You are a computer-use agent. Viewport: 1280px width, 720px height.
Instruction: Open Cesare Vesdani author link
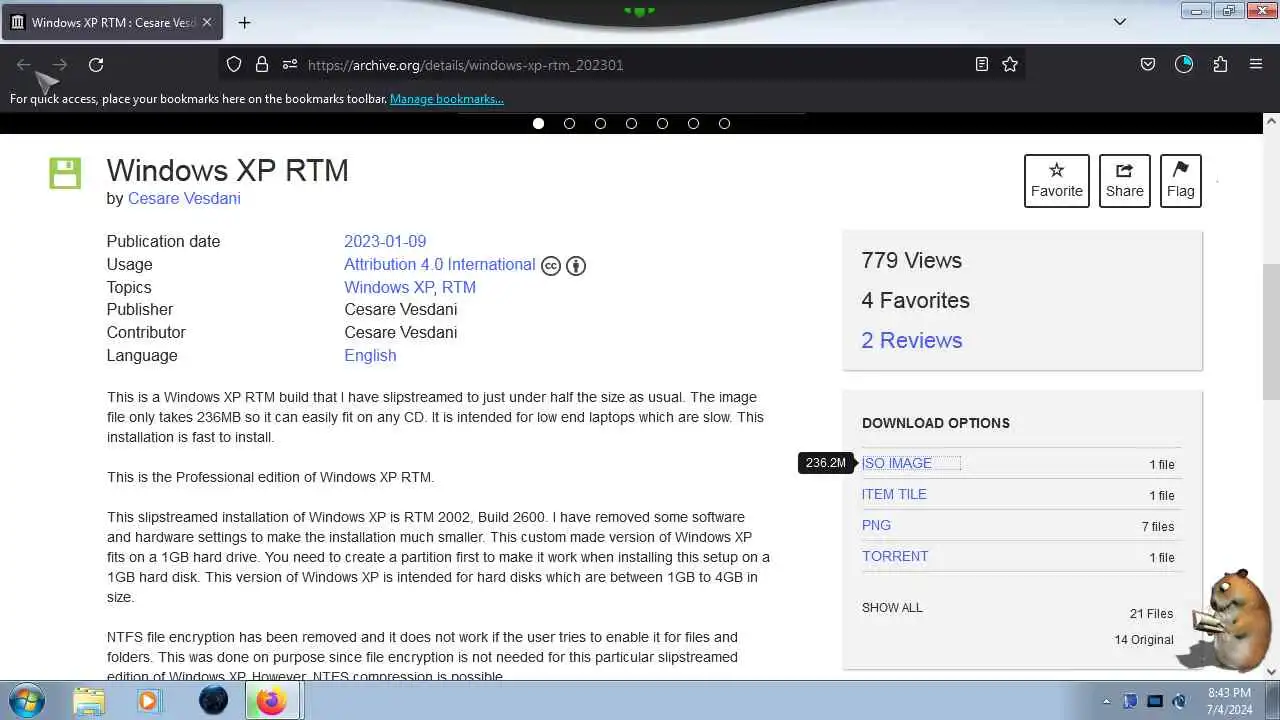[184, 198]
